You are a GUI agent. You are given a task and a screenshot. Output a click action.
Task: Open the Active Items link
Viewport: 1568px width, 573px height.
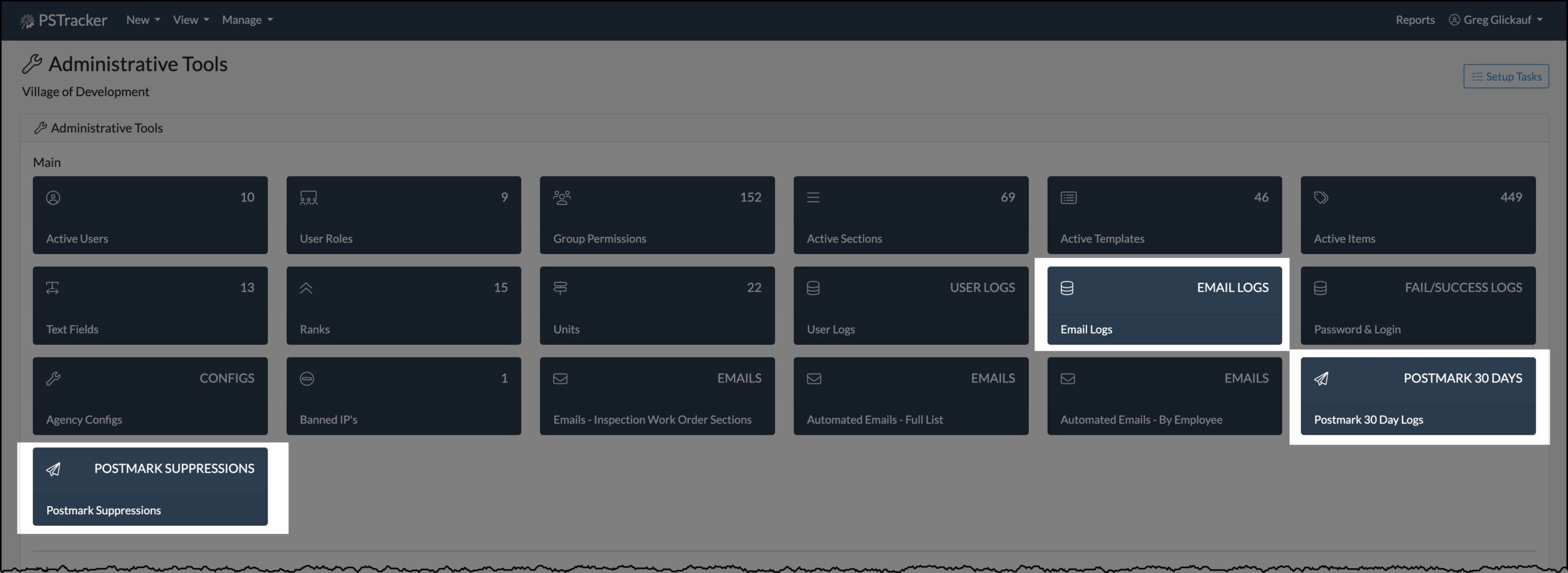(x=1344, y=239)
